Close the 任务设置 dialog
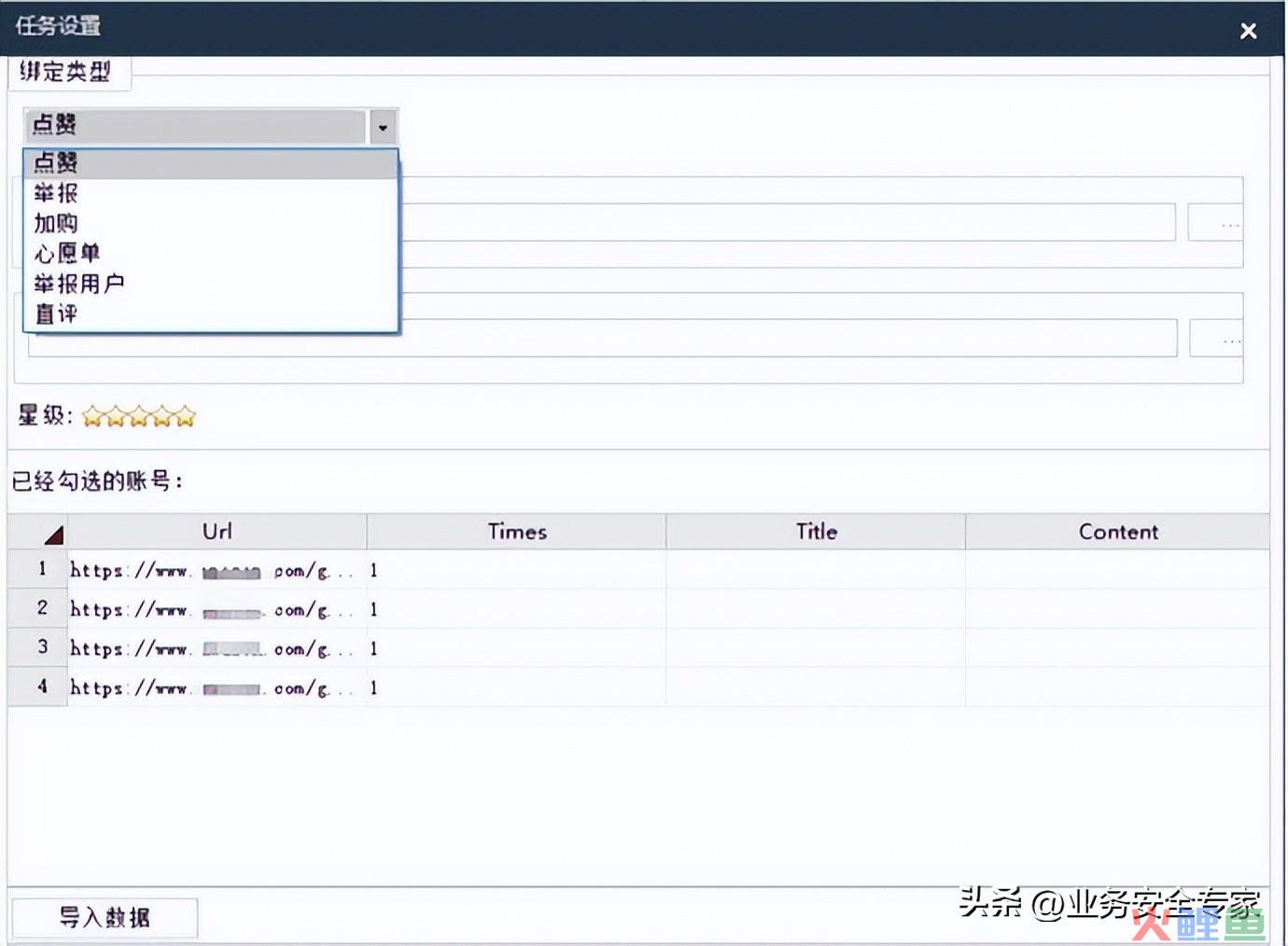 [x=1249, y=31]
